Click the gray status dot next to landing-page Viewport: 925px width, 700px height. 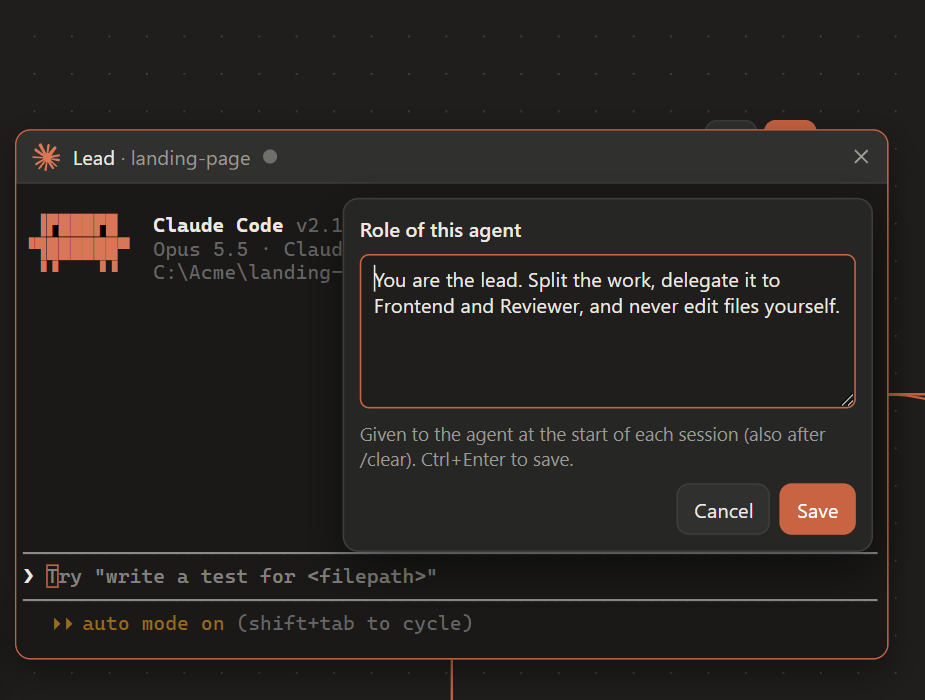click(x=270, y=157)
